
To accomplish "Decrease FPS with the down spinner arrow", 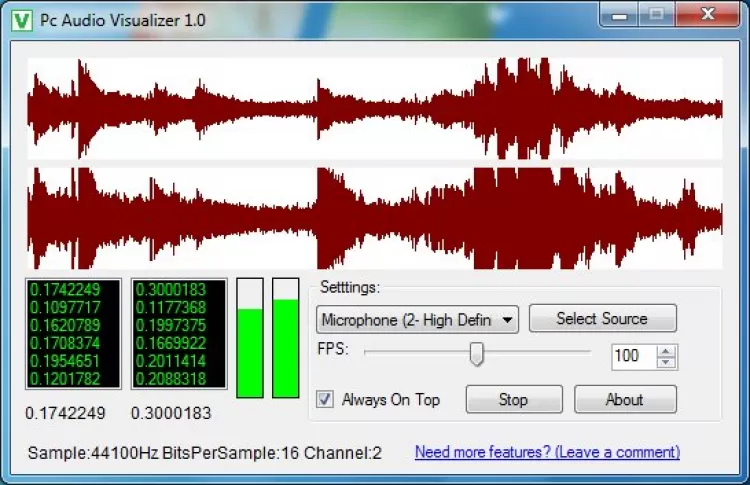I will pyautogui.click(x=666, y=363).
